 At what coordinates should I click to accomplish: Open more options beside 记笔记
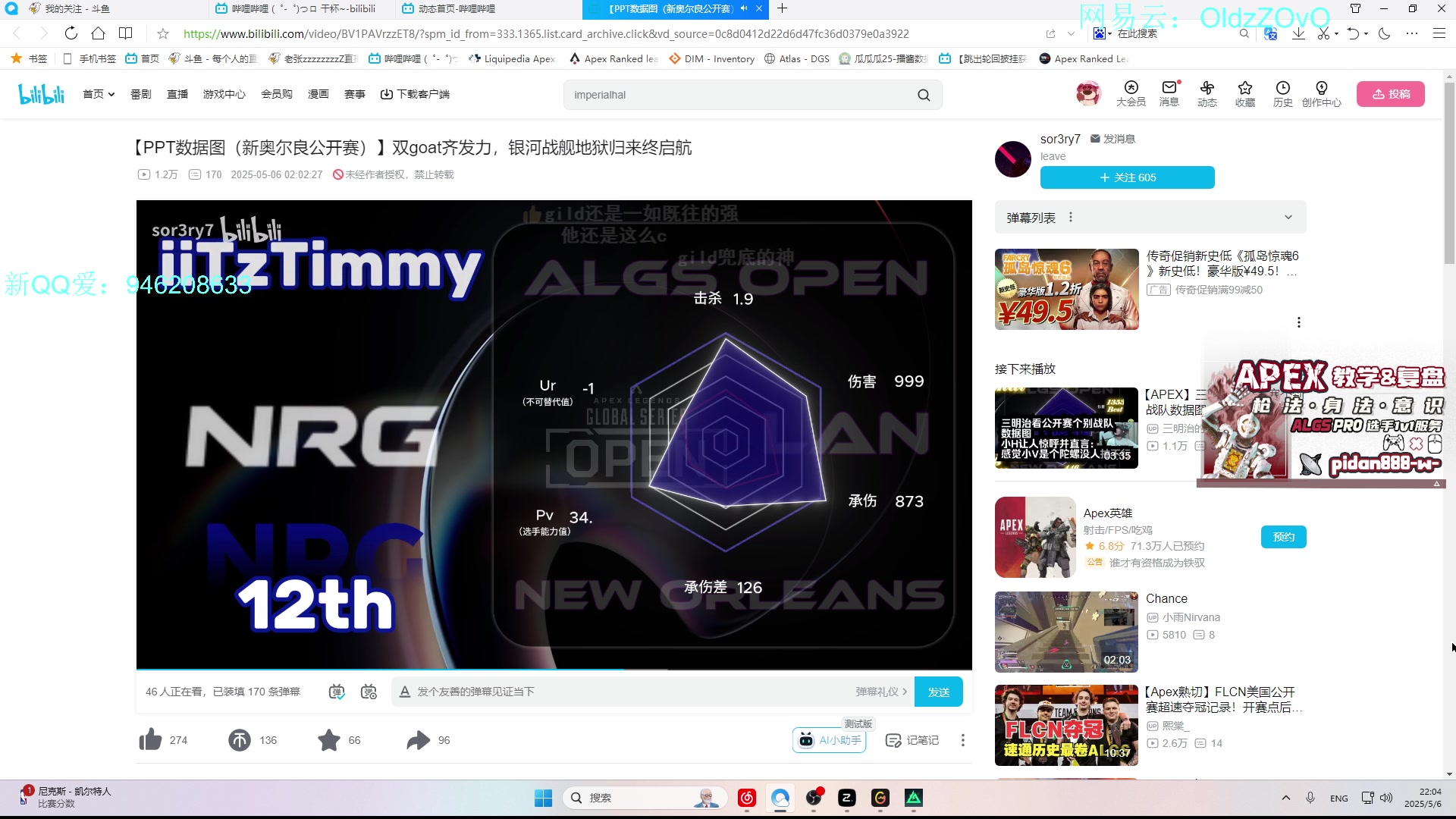(963, 740)
